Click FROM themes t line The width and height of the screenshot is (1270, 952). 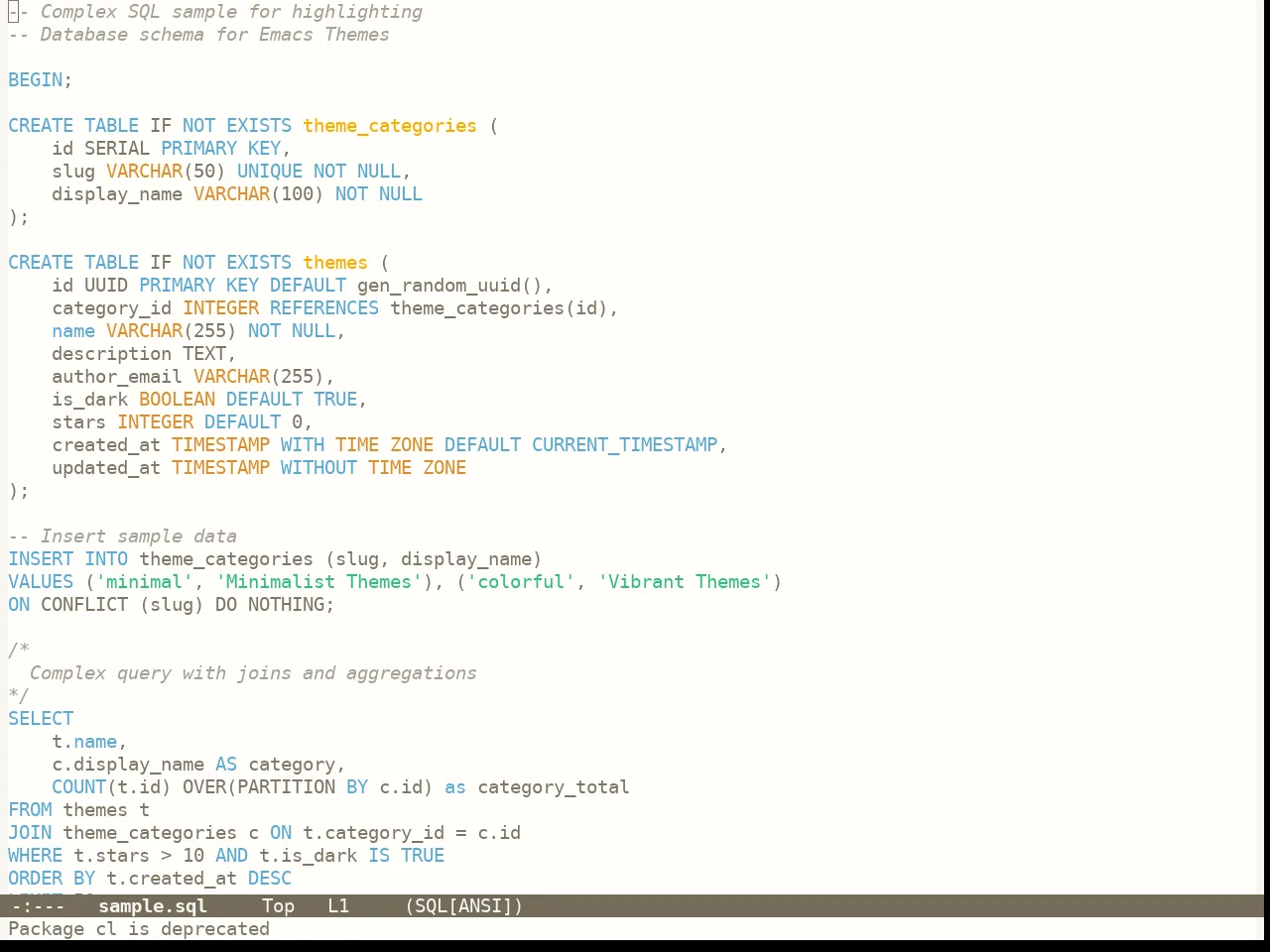tap(78, 810)
